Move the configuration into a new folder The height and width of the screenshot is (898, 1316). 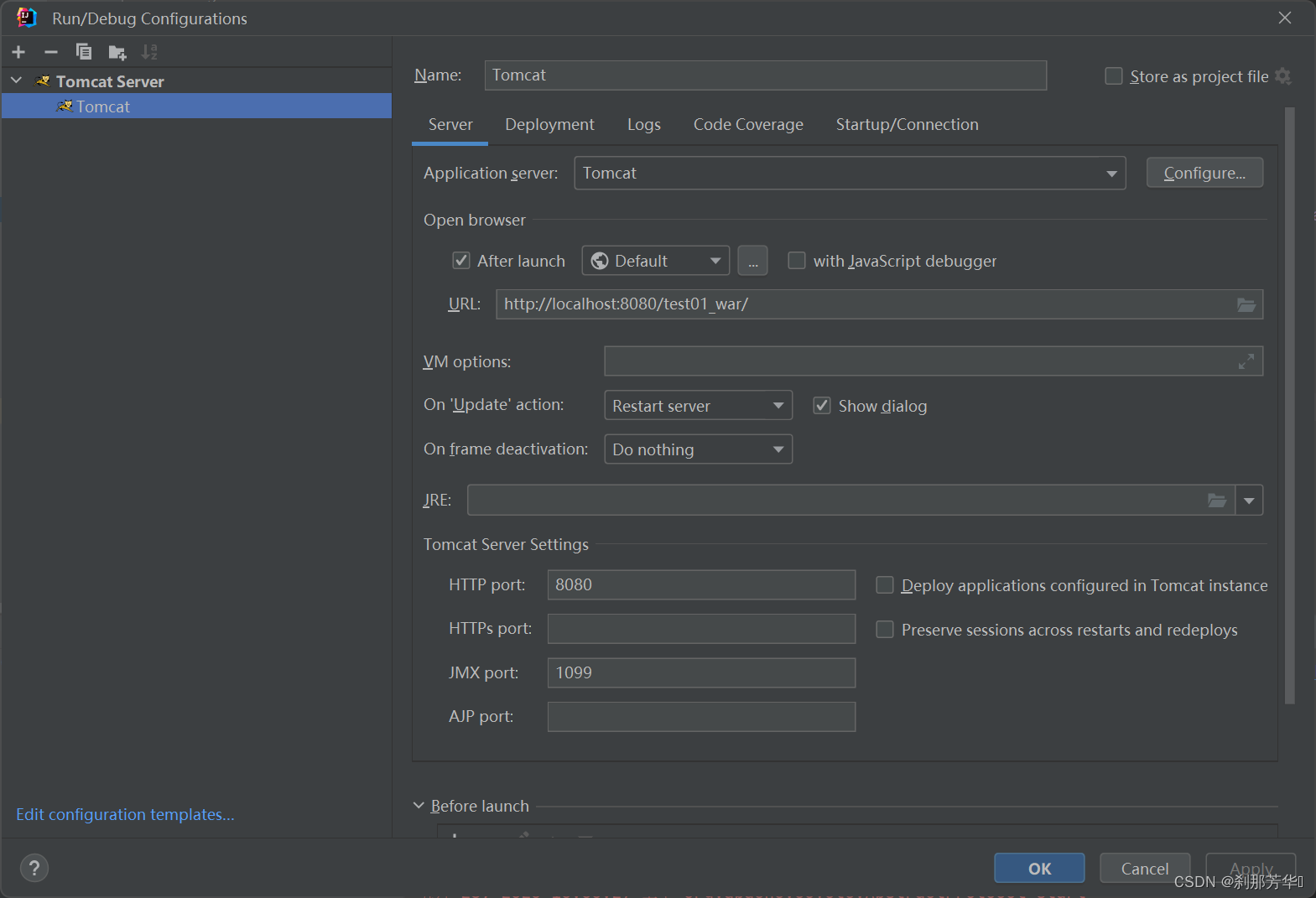[x=117, y=53]
